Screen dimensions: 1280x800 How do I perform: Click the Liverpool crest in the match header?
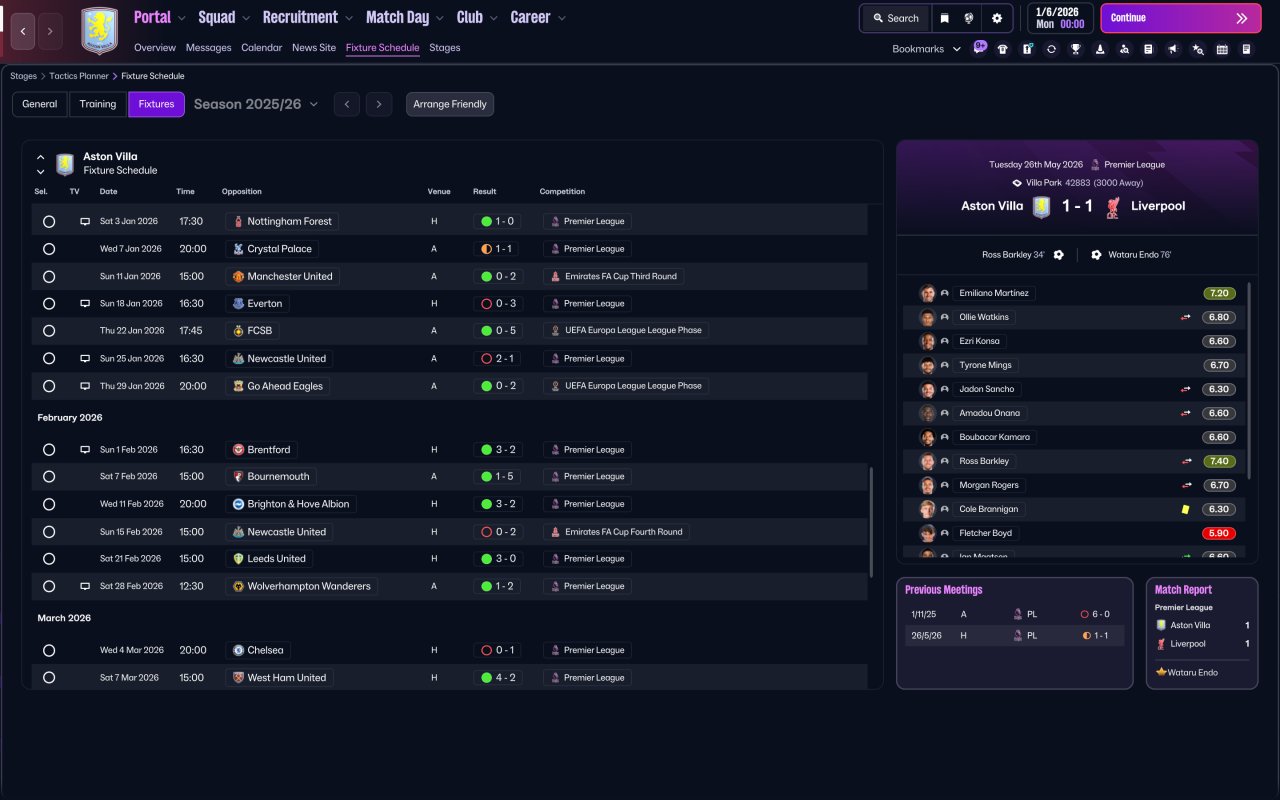point(1112,206)
